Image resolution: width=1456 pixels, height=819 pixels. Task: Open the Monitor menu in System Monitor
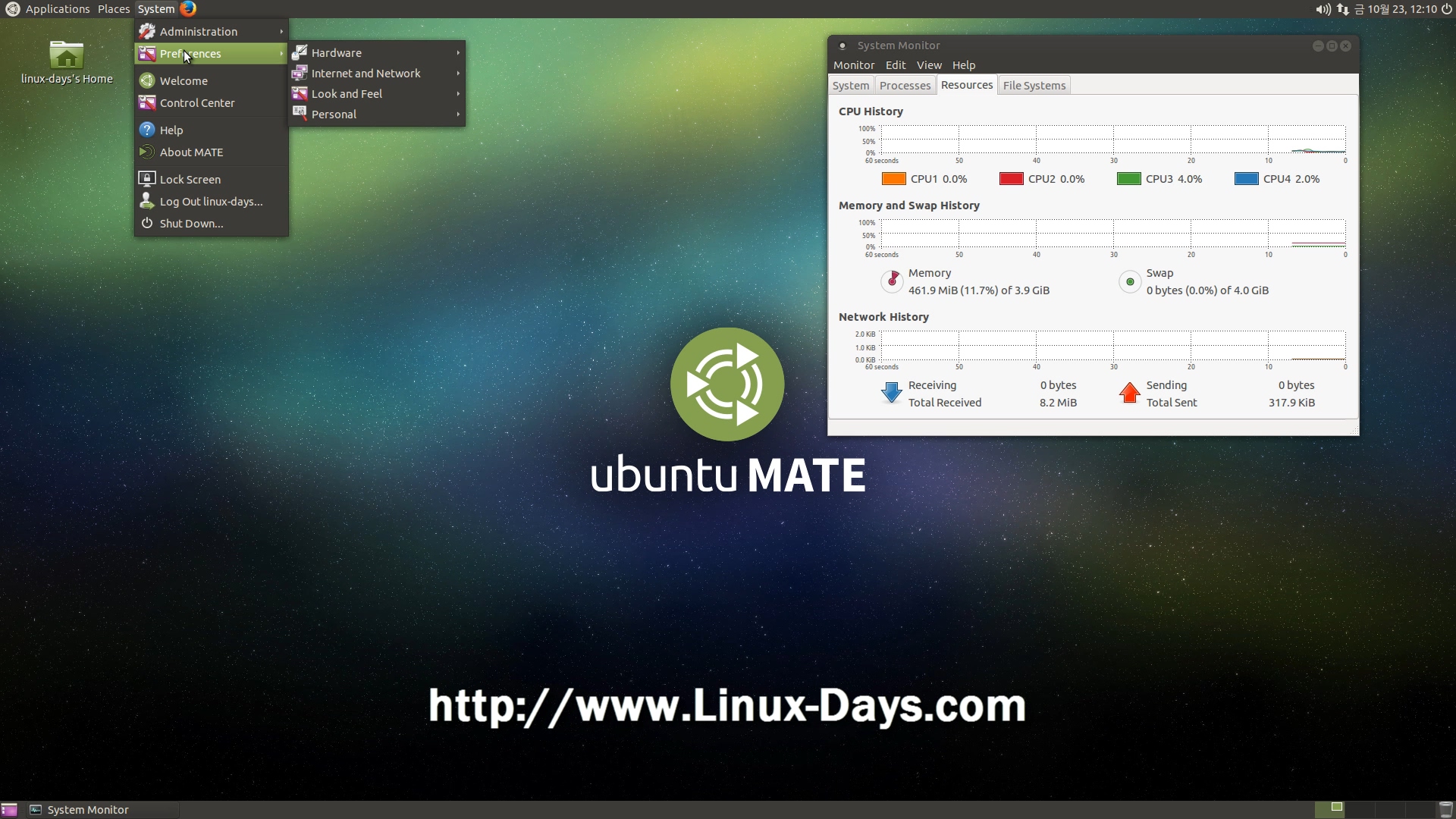854,65
